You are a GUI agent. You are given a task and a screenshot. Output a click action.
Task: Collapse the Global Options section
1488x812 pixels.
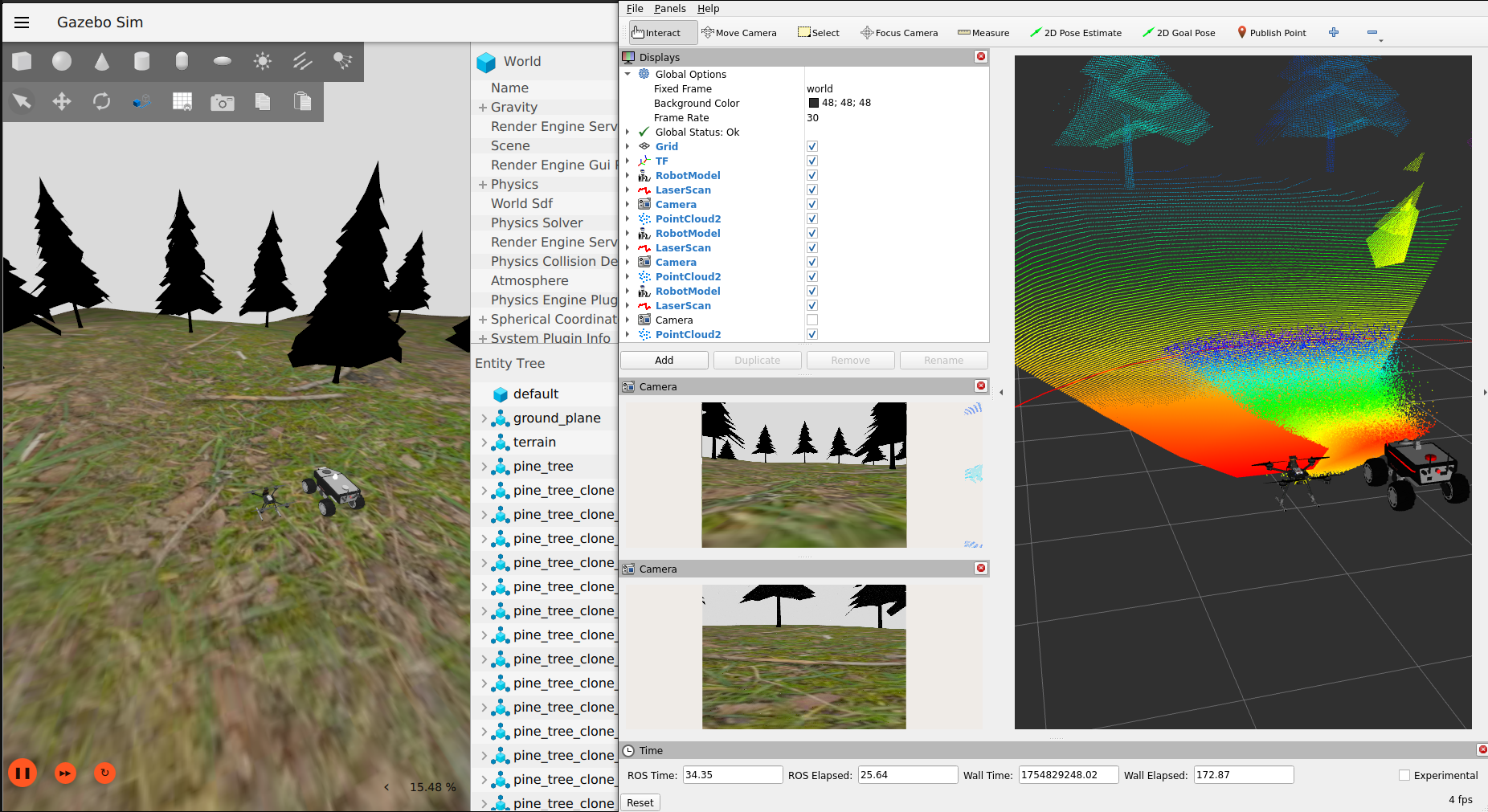tap(627, 74)
